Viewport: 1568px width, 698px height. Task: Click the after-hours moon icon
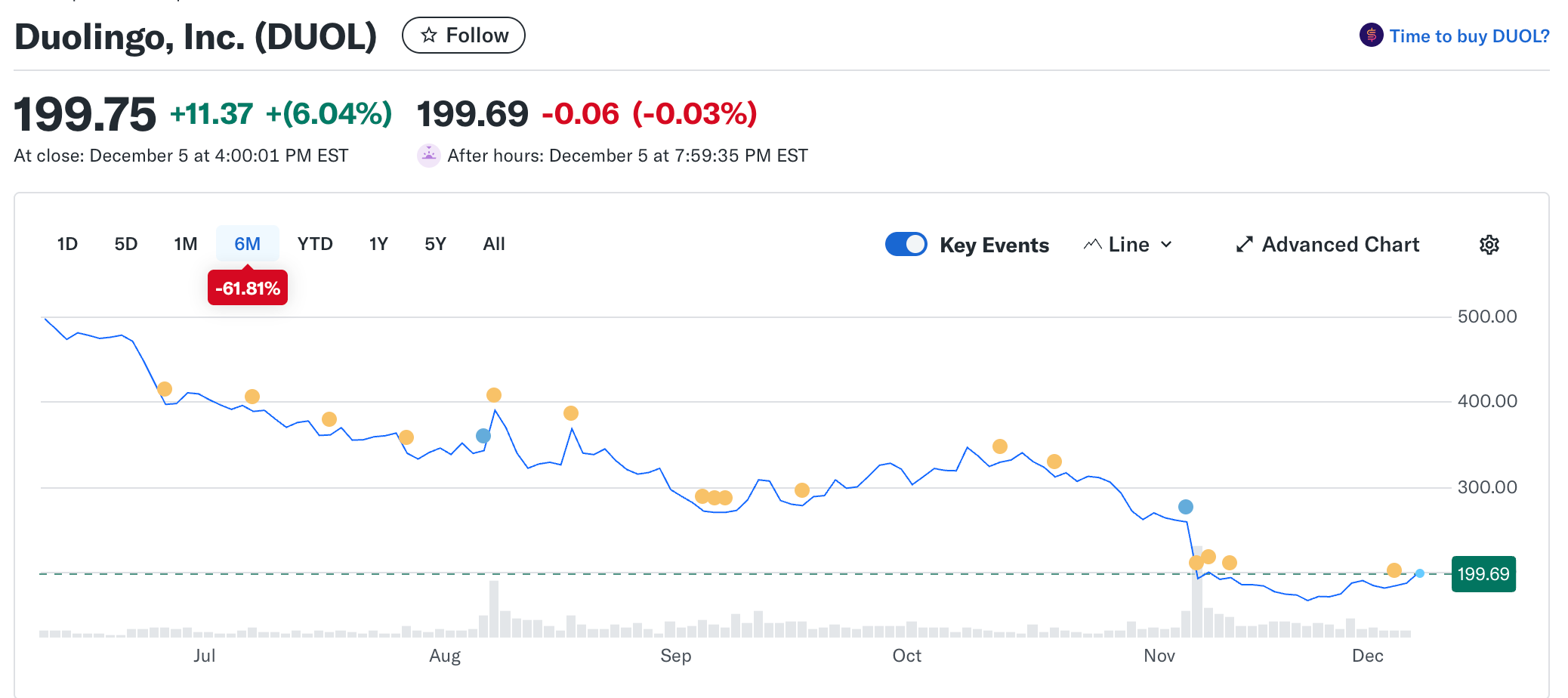point(428,156)
